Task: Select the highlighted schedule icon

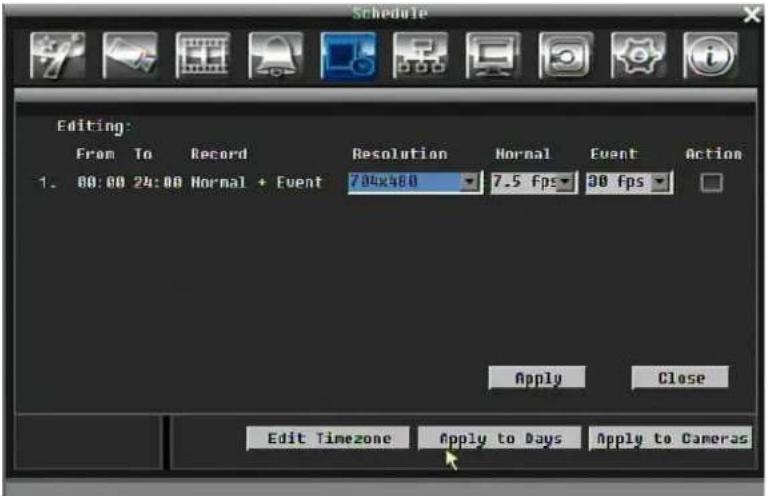Action: (348, 56)
